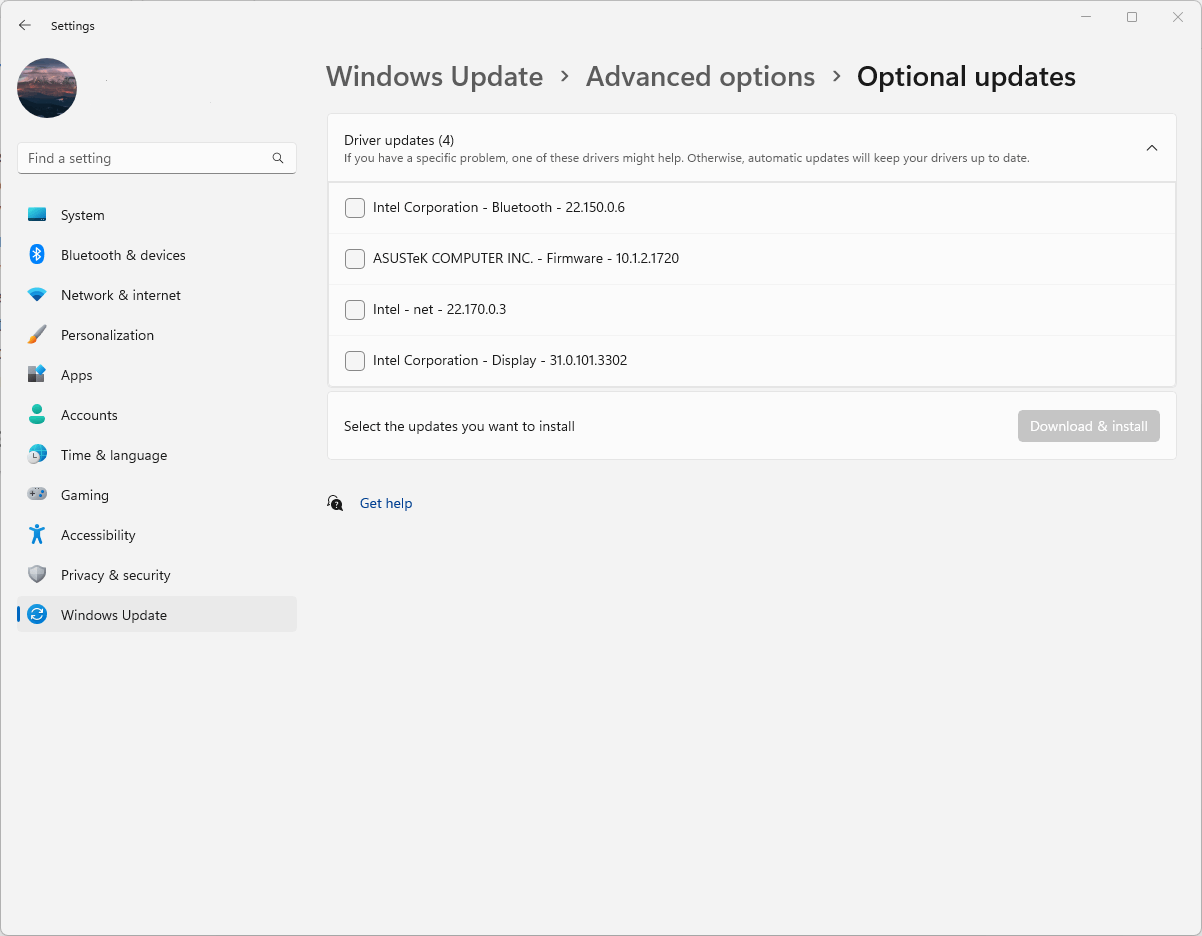This screenshot has height=936, width=1202.
Task: Open the Gaming settings category
Action: pos(157,495)
